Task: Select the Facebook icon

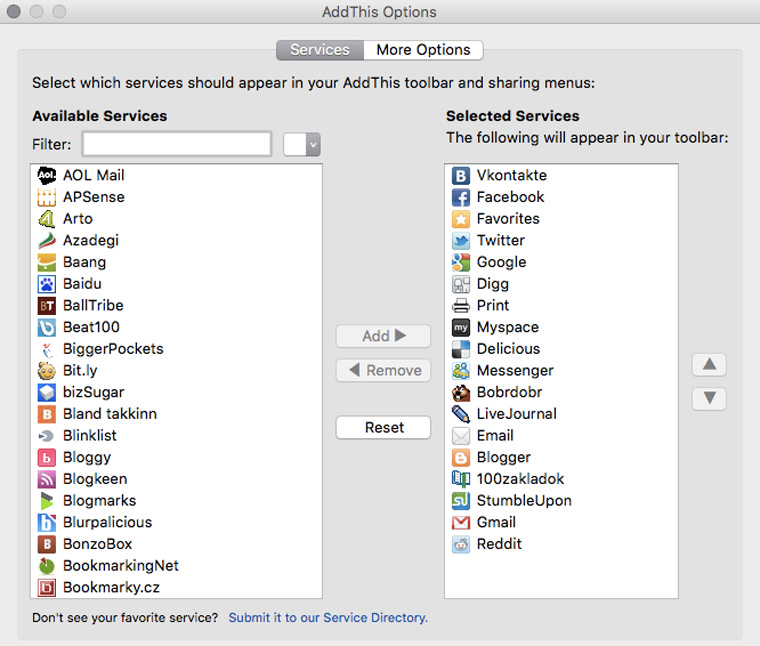Action: tap(460, 197)
